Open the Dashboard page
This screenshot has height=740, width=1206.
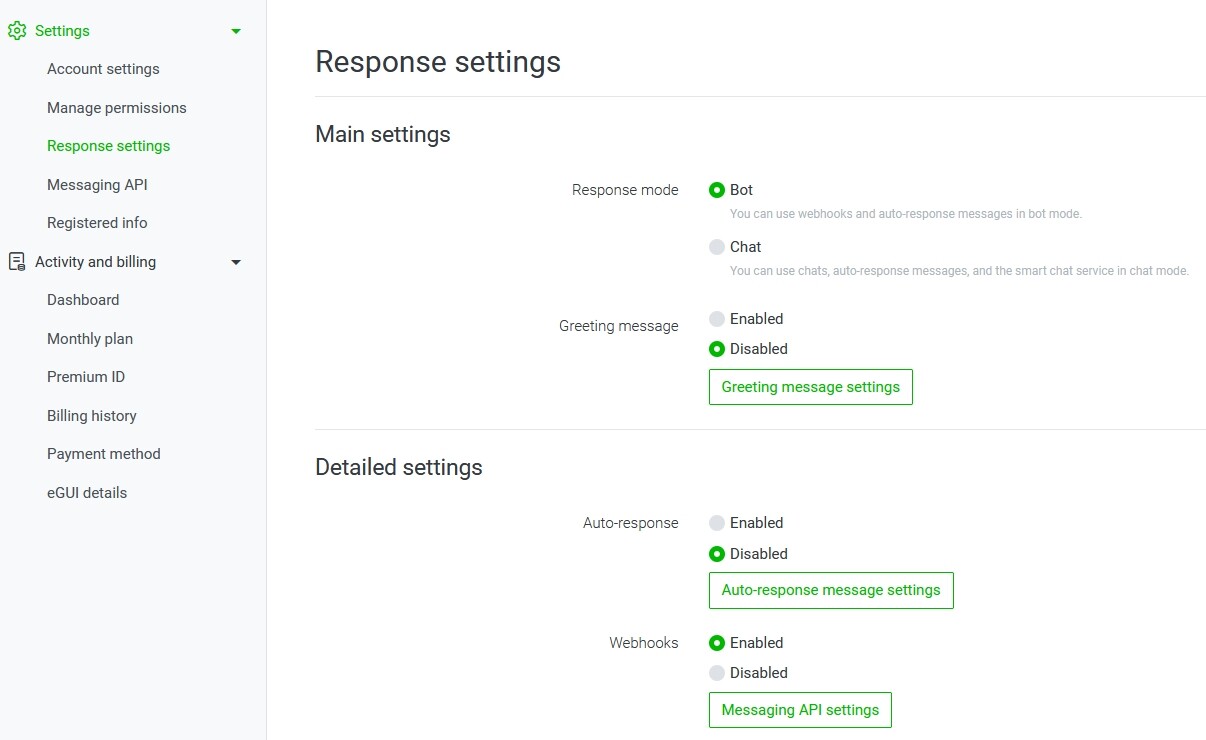point(83,300)
